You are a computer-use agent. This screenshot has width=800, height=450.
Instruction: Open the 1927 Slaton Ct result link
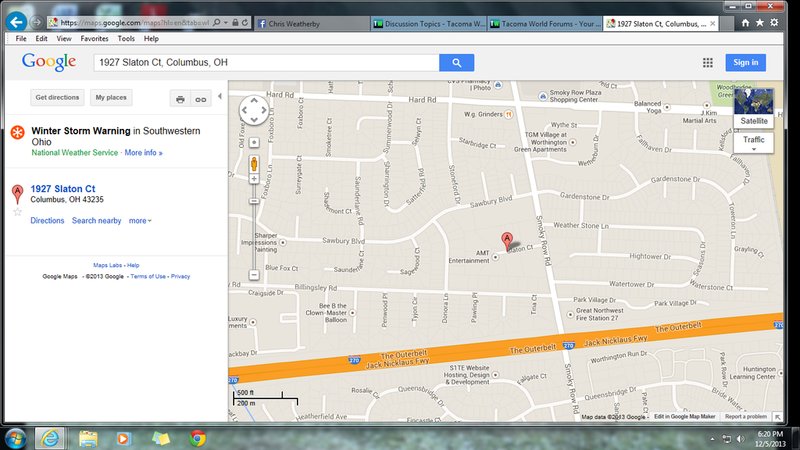(x=63, y=189)
